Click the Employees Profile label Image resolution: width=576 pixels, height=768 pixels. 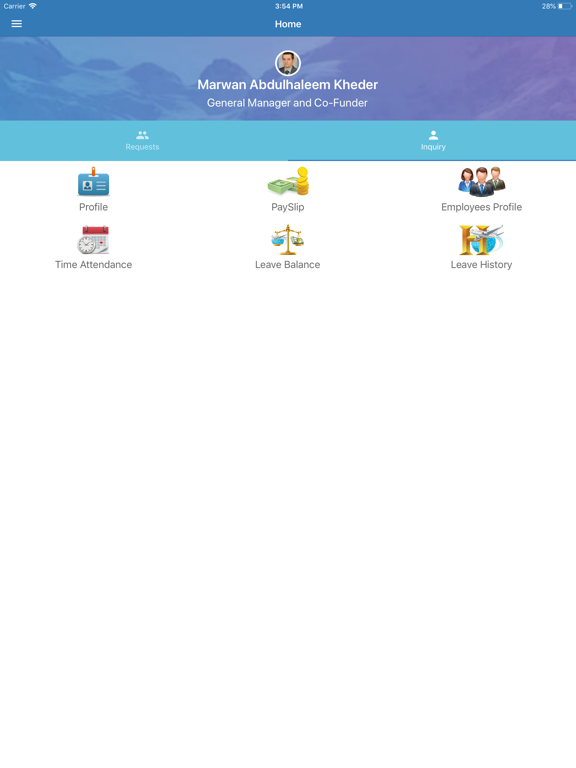click(481, 207)
